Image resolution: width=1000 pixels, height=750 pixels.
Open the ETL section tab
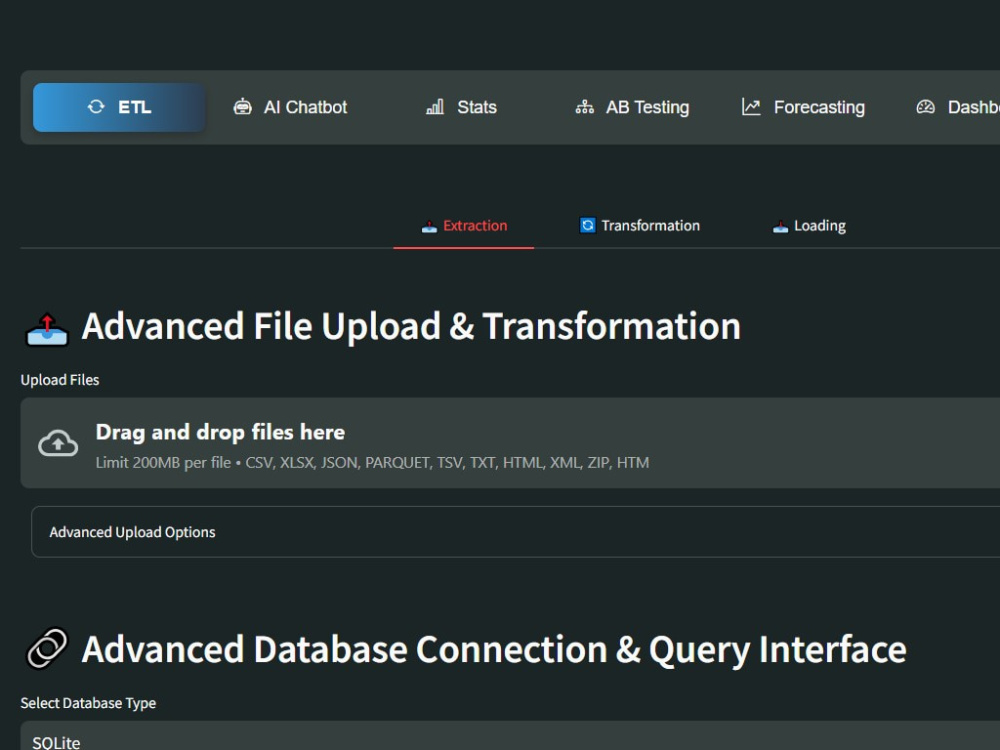tap(119, 107)
